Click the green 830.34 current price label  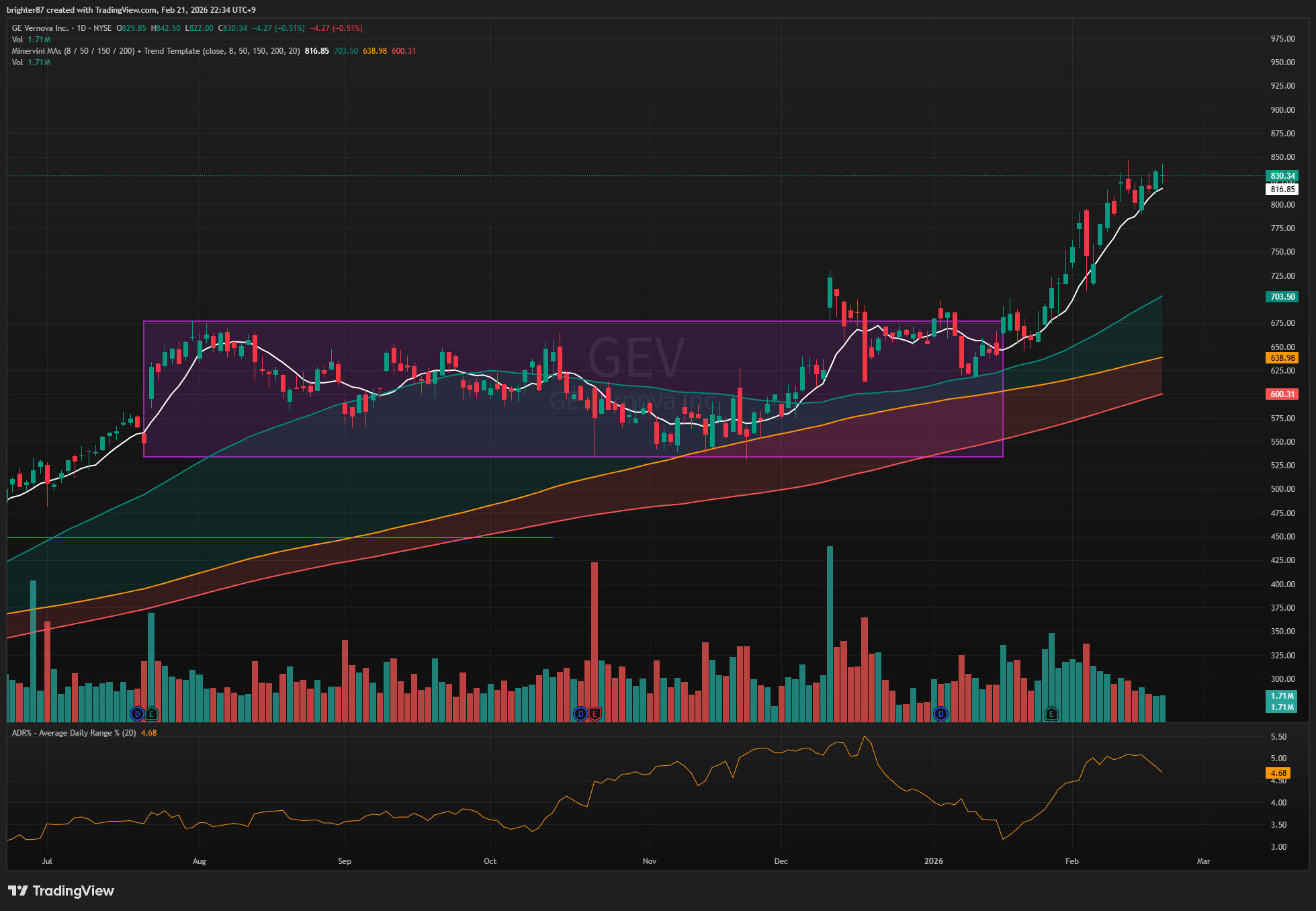1282,176
